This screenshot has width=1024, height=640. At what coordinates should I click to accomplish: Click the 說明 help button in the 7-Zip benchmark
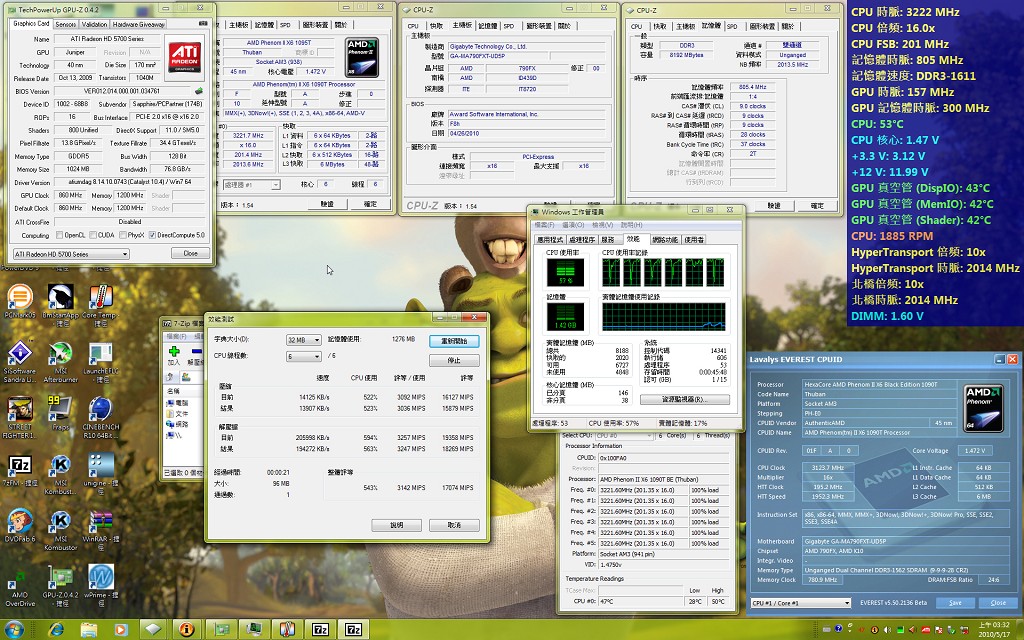point(396,525)
